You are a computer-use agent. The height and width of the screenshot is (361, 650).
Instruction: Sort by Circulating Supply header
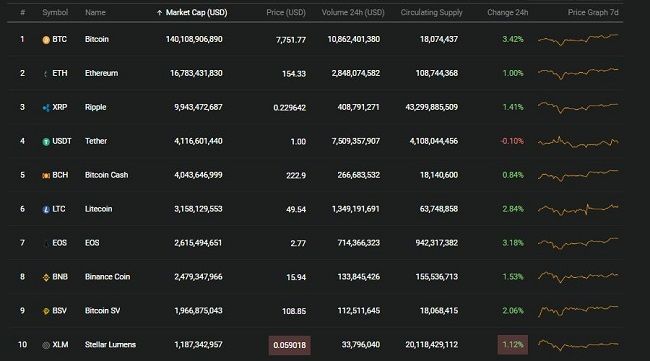431,12
